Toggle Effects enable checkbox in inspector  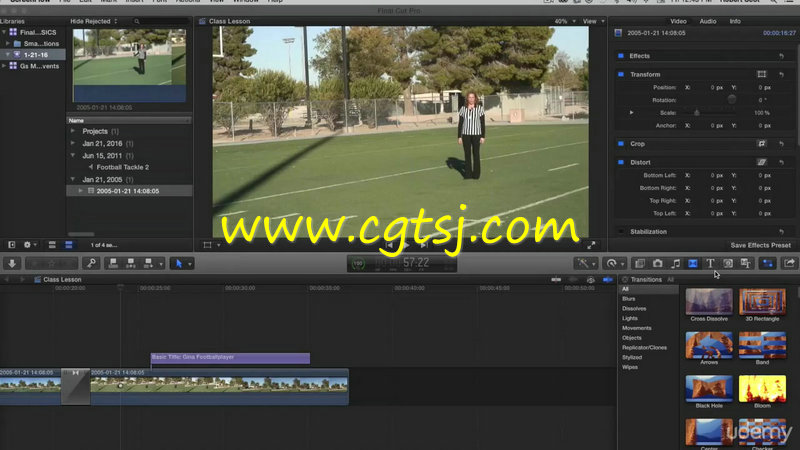pos(621,56)
